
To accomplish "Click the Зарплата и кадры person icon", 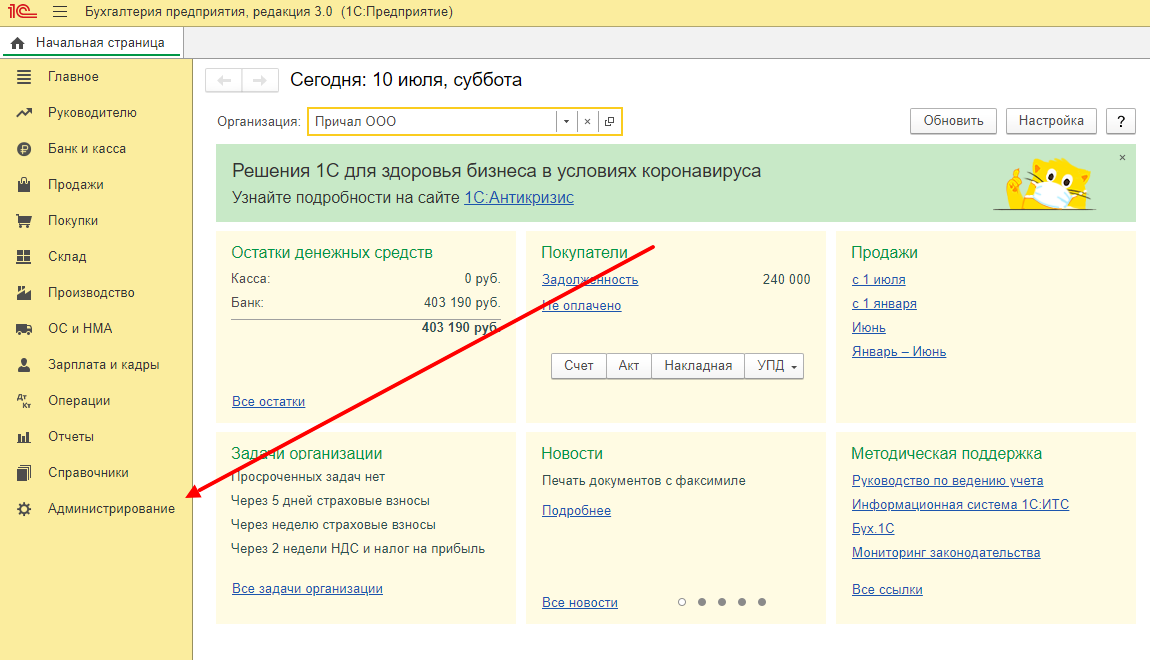I will pos(24,364).
